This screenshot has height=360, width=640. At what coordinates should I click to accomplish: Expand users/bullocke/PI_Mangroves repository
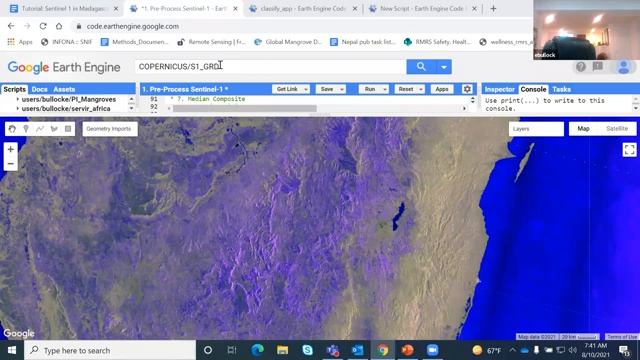tap(18, 99)
